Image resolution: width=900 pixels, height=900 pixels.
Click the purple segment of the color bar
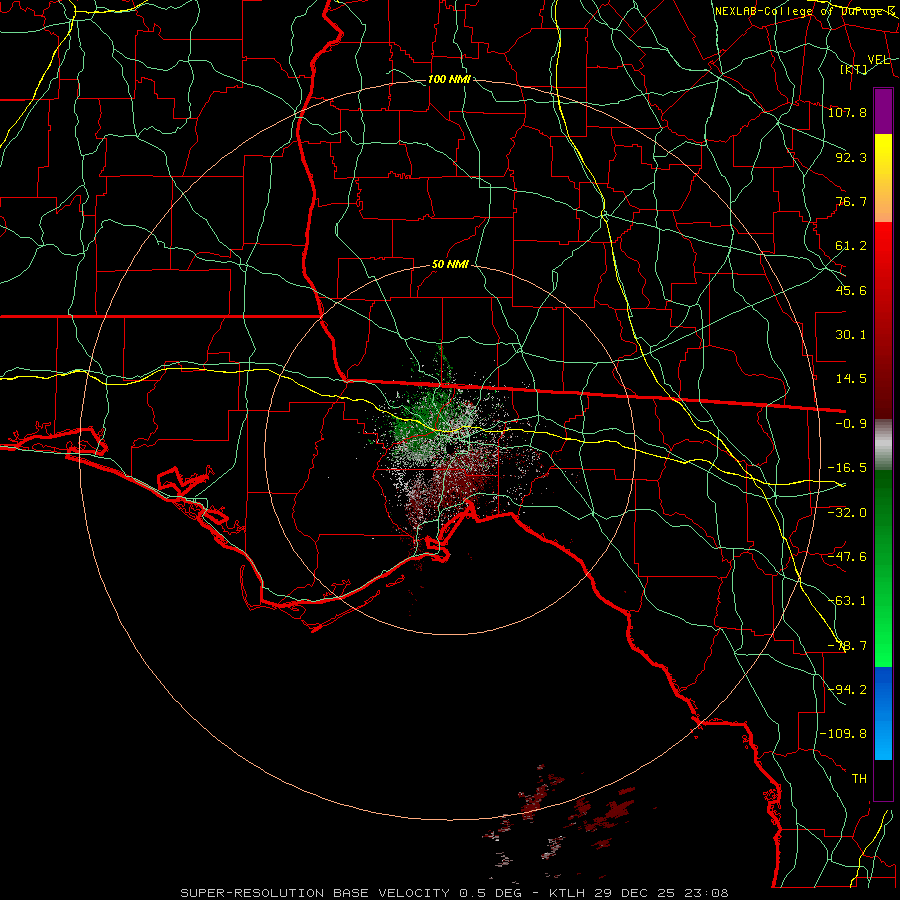pyautogui.click(x=883, y=111)
